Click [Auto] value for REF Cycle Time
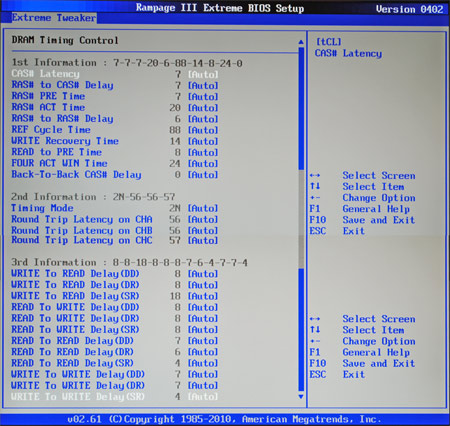 pyautogui.click(x=203, y=130)
